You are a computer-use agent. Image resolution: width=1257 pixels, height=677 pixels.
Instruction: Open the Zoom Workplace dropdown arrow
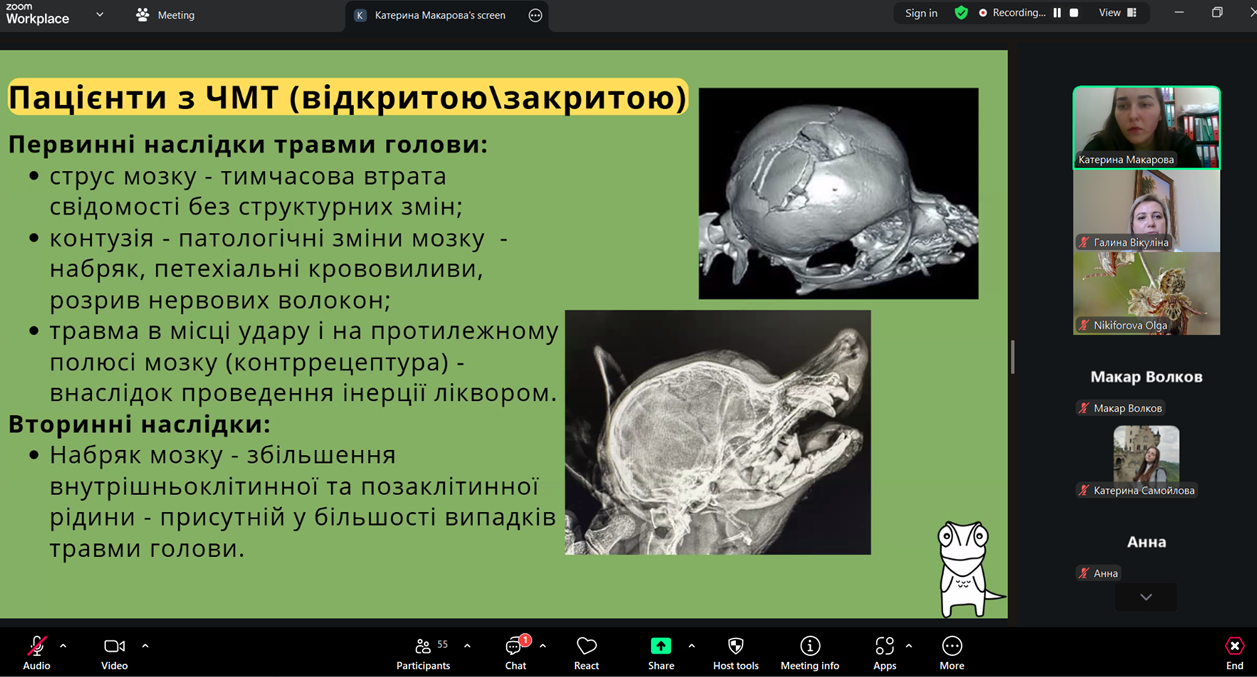(x=99, y=15)
